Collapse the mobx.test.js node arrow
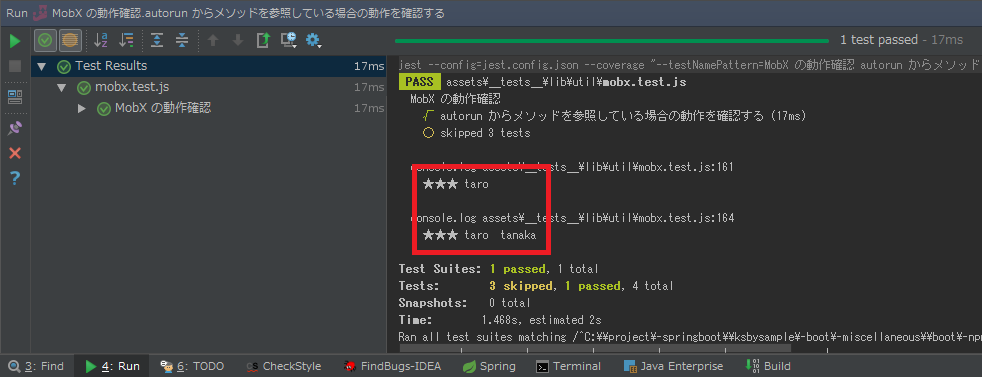This screenshot has height=377, width=982. [x=61, y=88]
